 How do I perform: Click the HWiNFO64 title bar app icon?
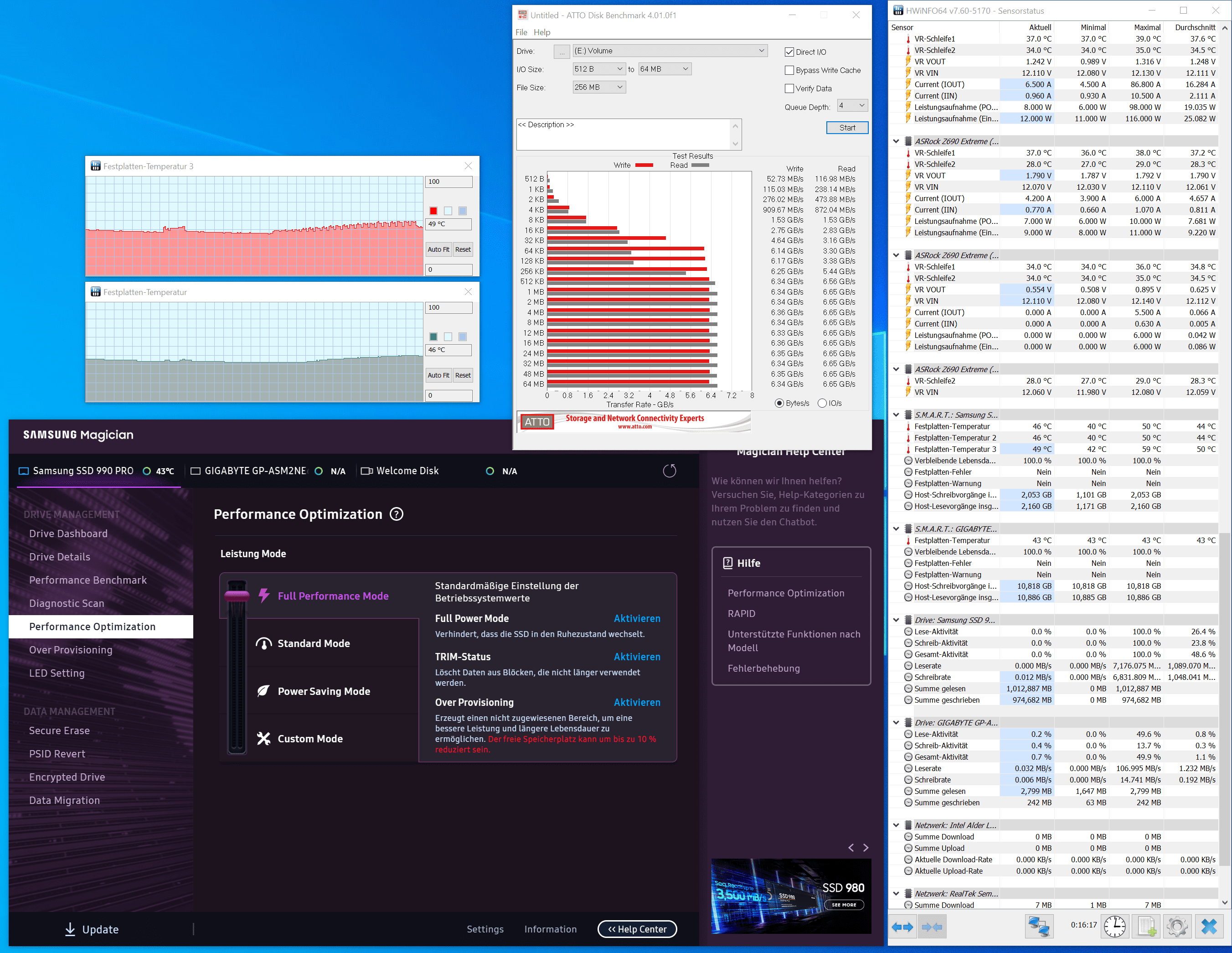898,10
